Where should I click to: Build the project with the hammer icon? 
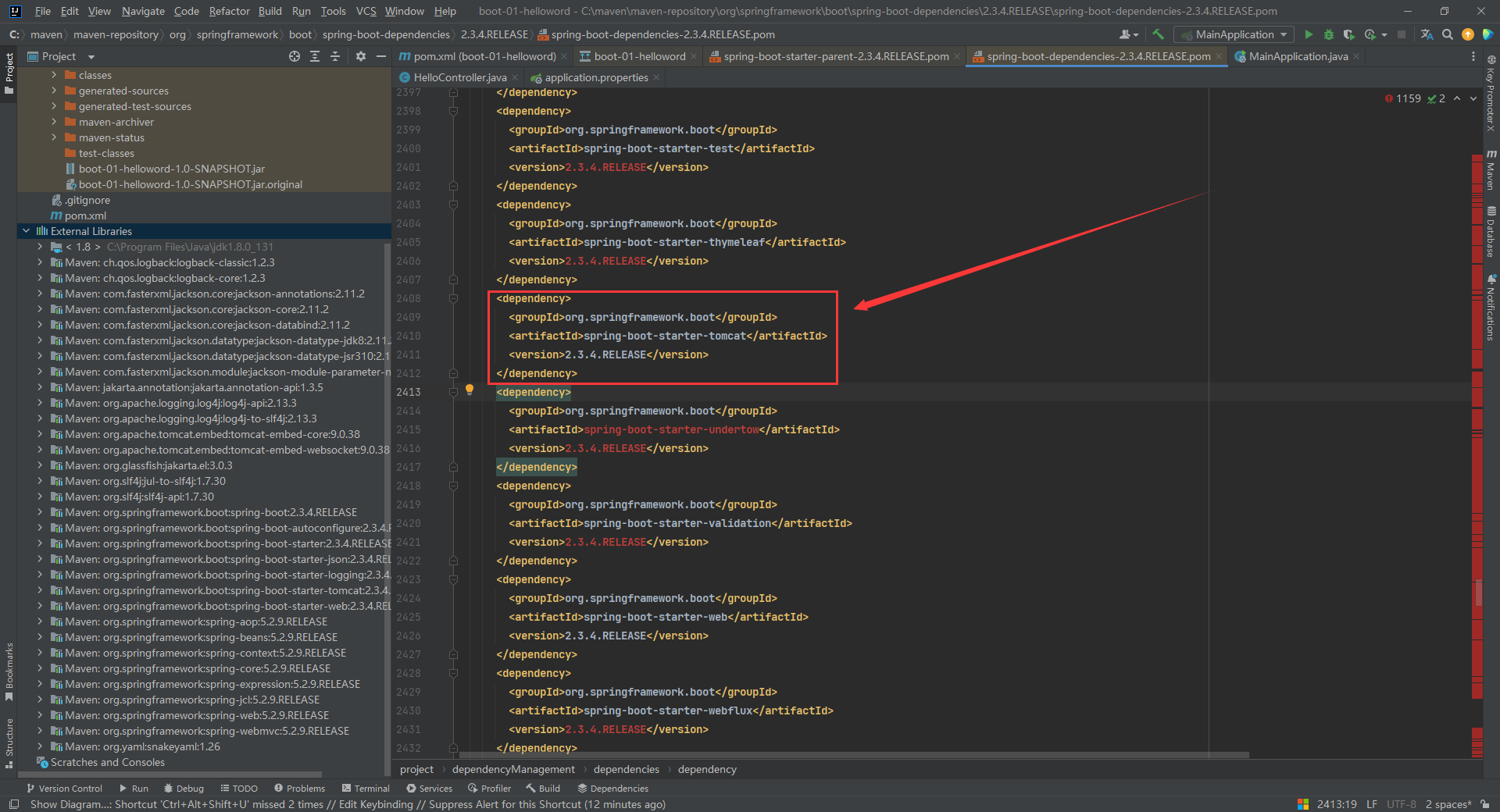(x=1158, y=34)
